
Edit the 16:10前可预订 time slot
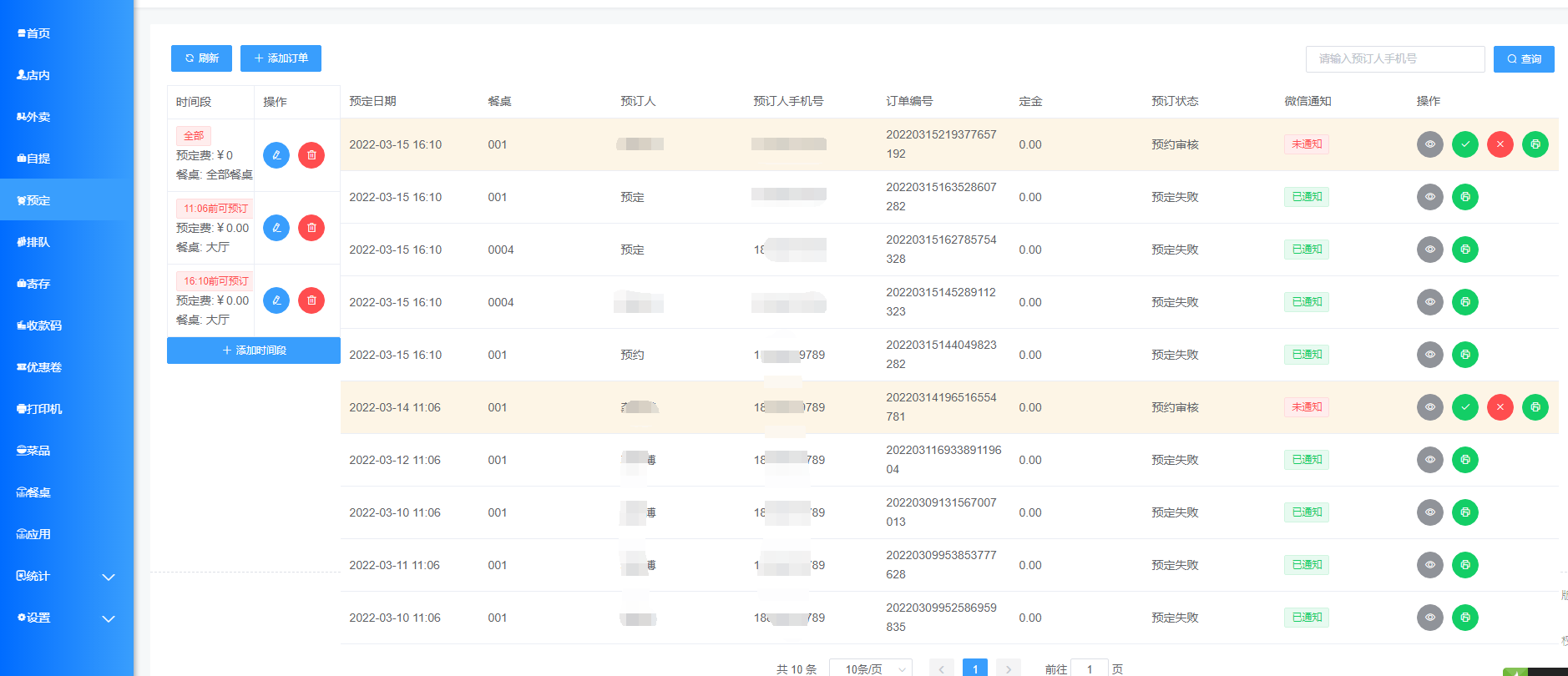(x=276, y=300)
